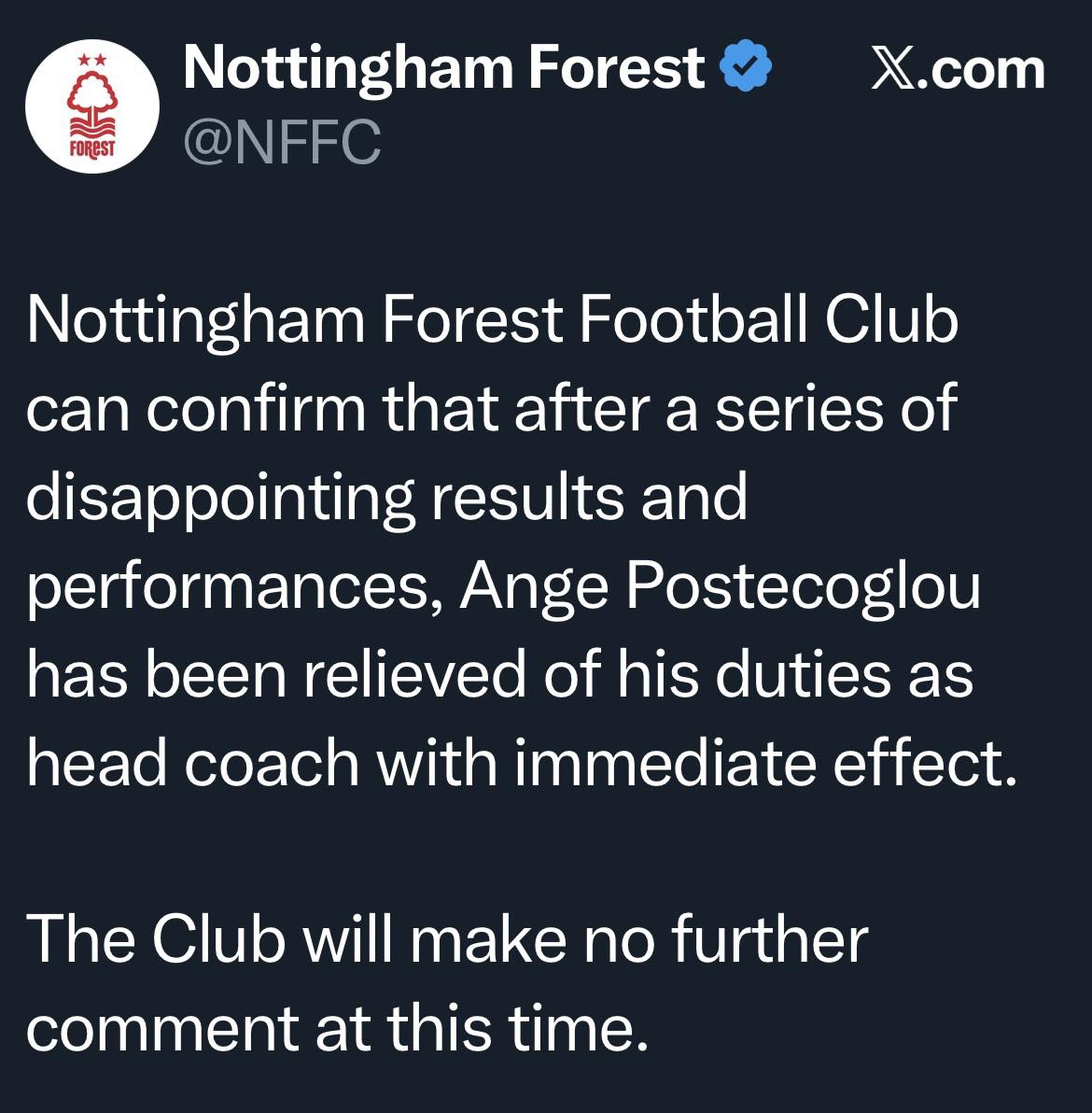Open the @NFFC account handle
The height and width of the screenshot is (1113, 1092).
tap(282, 143)
